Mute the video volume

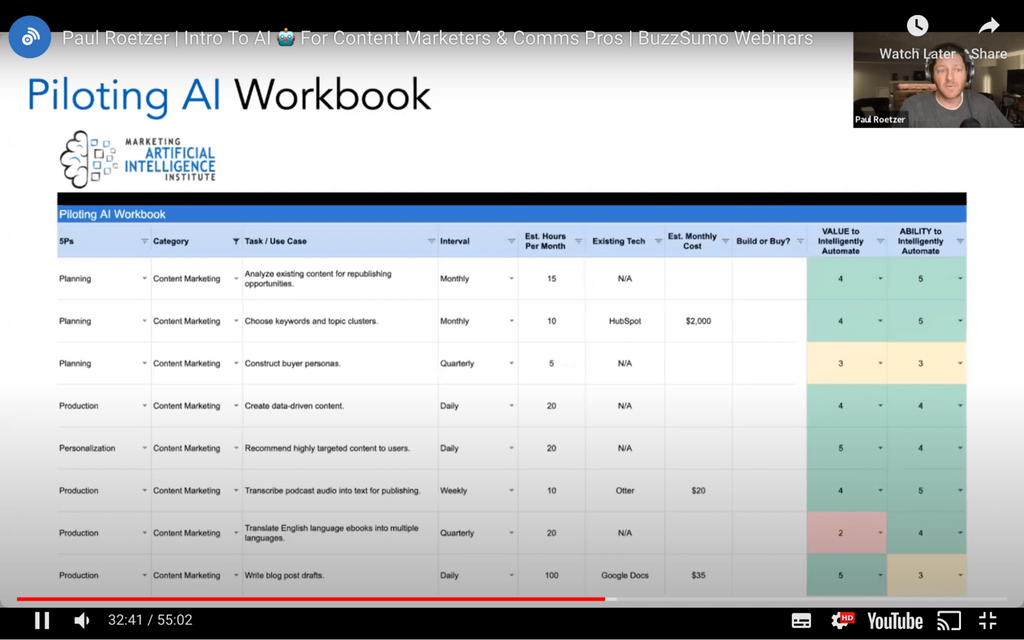coord(82,621)
